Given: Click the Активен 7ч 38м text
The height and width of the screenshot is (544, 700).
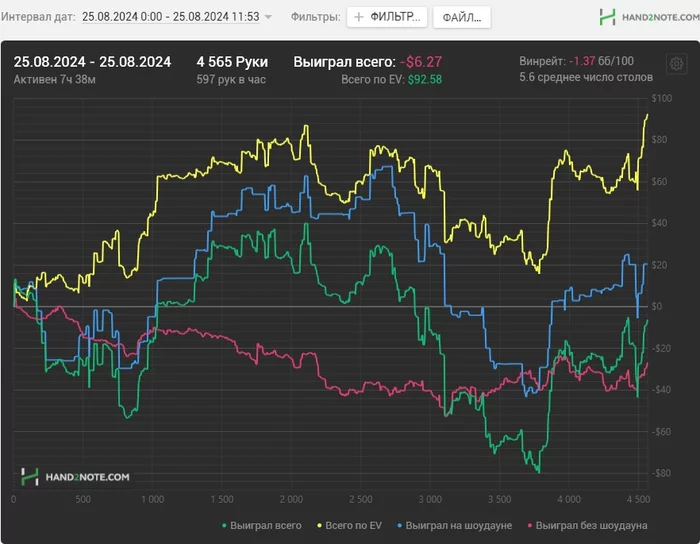Looking at the screenshot, I should 54,79.
